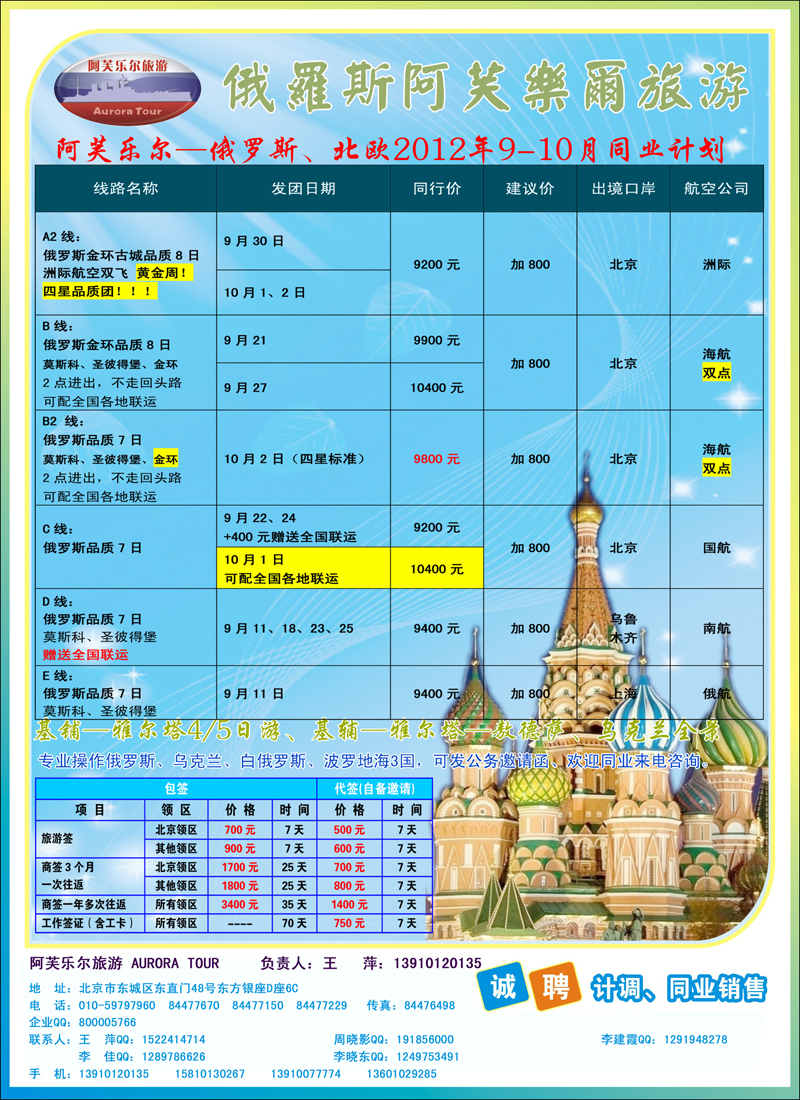Click the 商签一年多次往返 row label
Screen dimensions: 800x1100
tap(91, 904)
